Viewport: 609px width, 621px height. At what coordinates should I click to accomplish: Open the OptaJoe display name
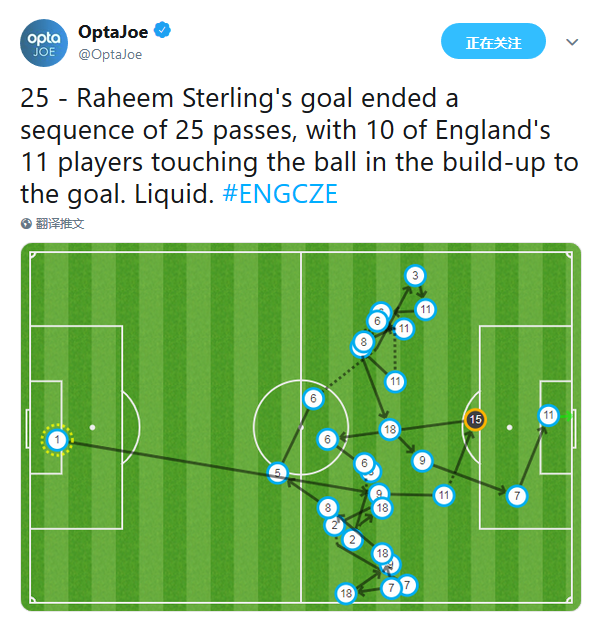click(113, 32)
